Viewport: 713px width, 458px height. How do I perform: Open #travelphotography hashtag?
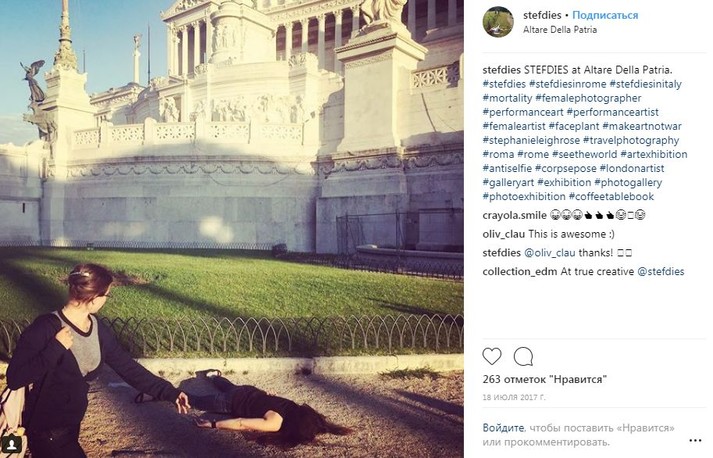631,141
